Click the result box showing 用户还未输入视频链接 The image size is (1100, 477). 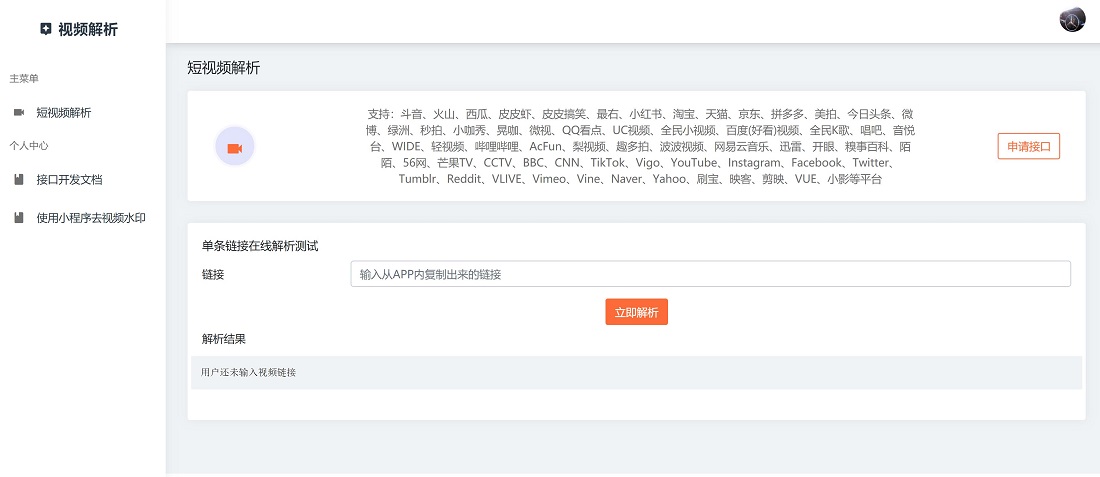(x=636, y=372)
